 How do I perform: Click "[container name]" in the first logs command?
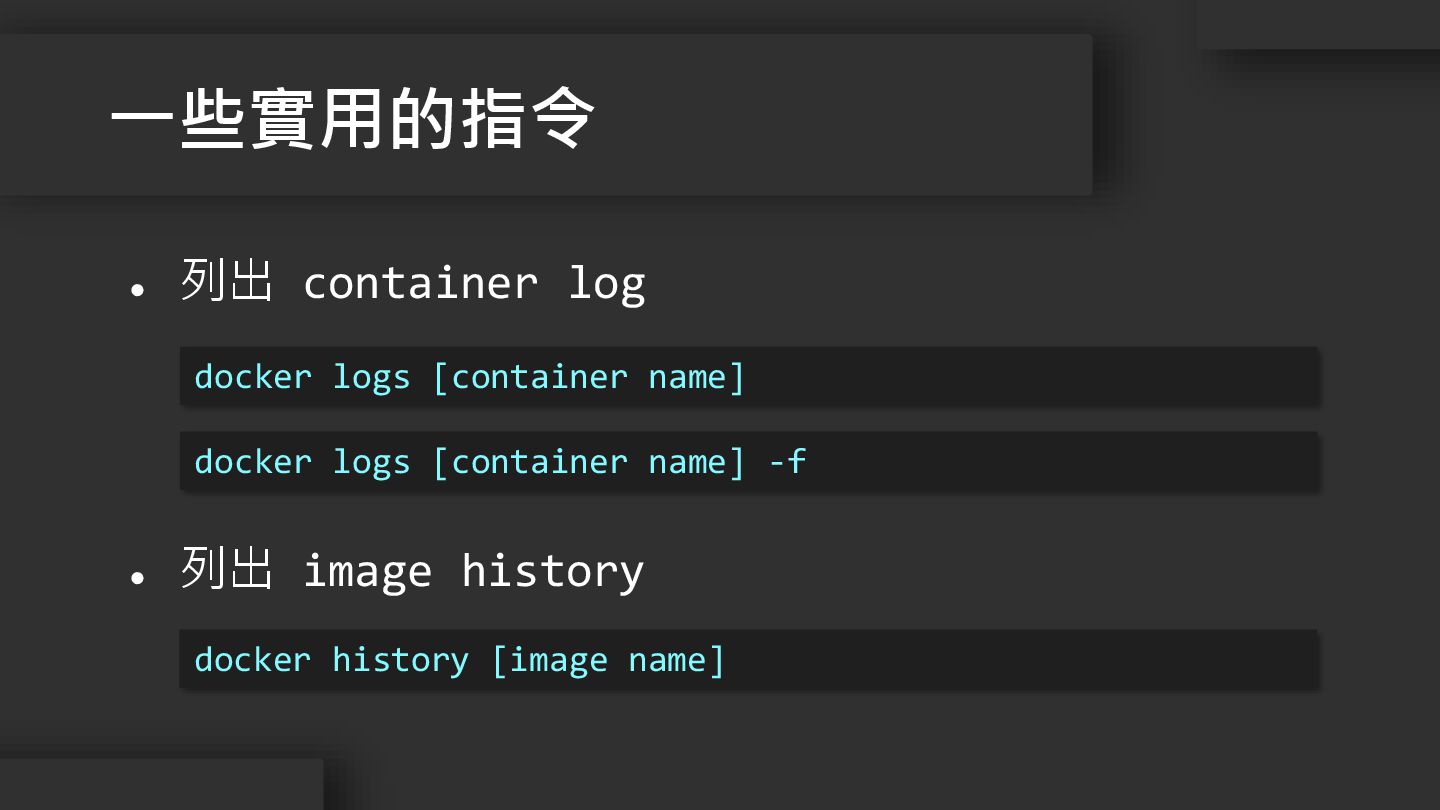pos(589,377)
